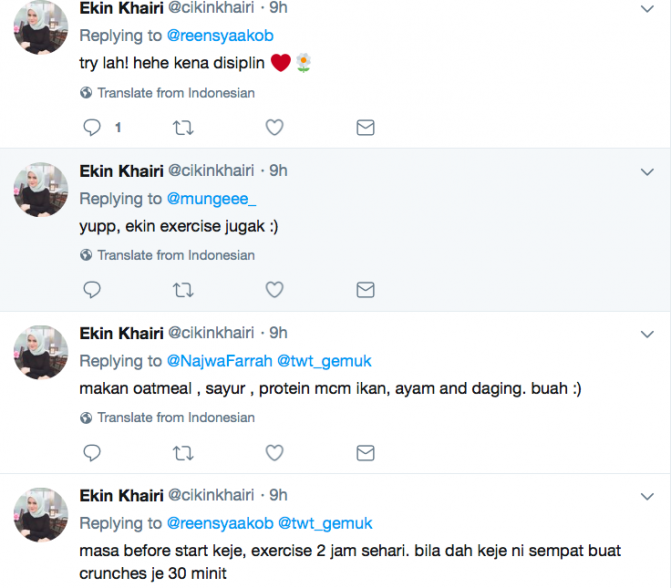
Task: Open dropdown caret on "makan oatmeal" tweet
Action: [x=645, y=333]
